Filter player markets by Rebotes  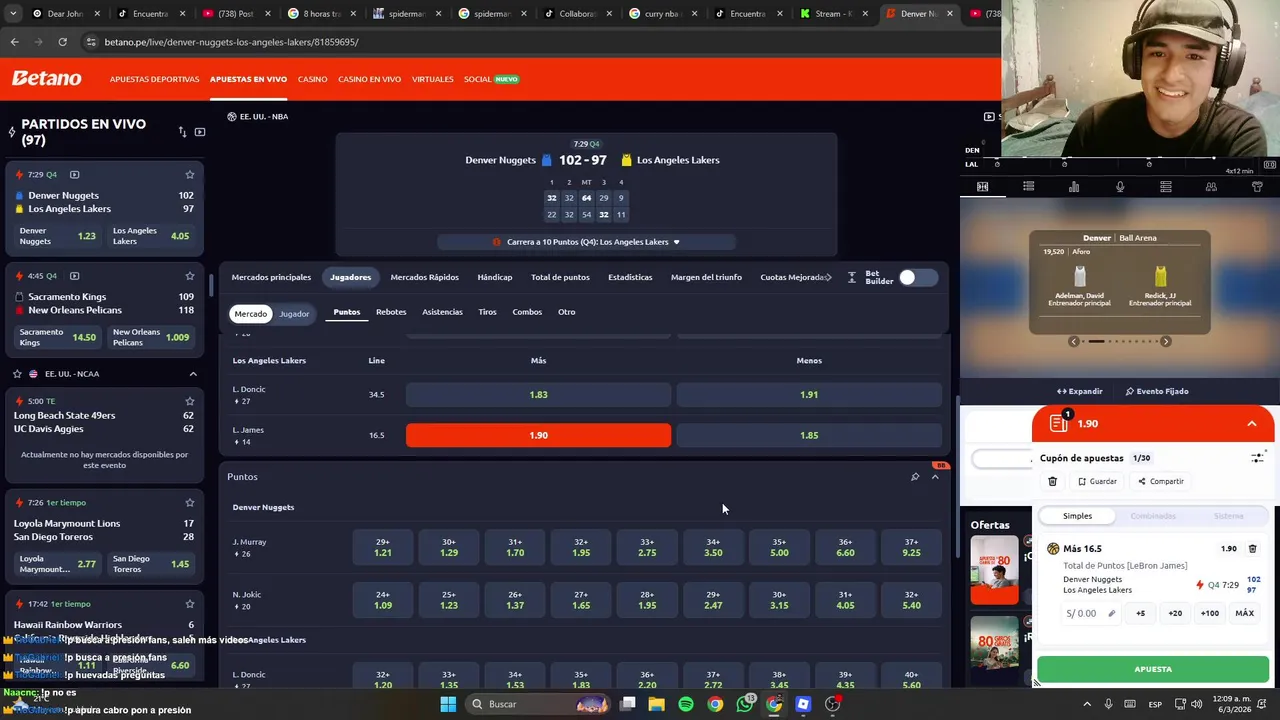click(x=391, y=312)
